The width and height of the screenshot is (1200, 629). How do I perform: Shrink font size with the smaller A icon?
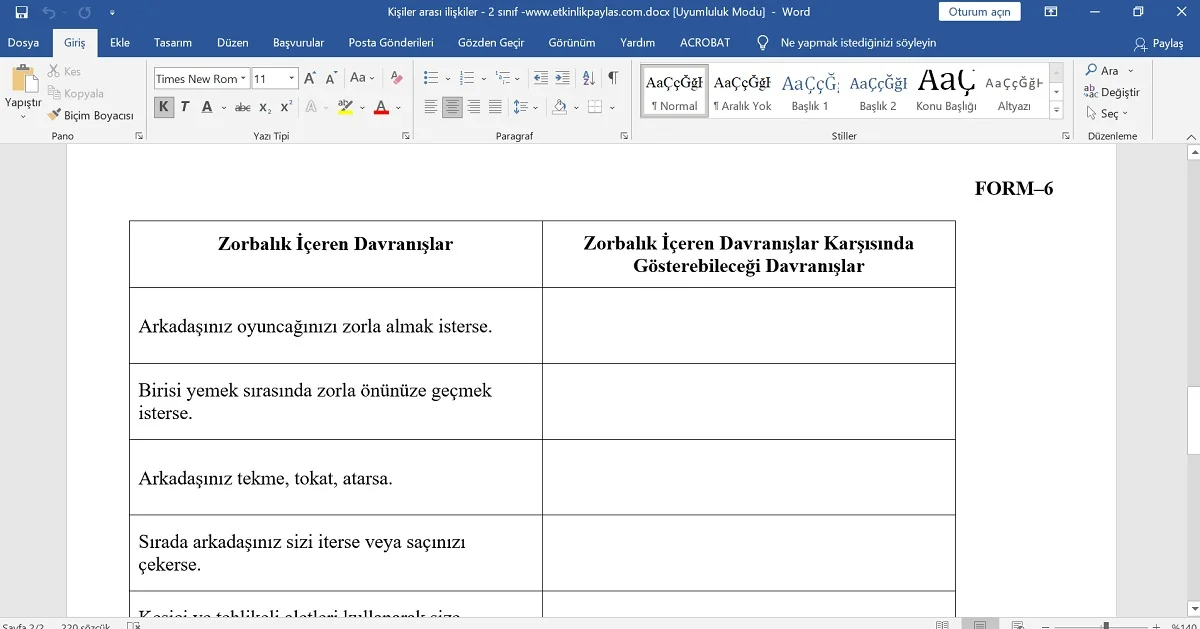(331, 78)
